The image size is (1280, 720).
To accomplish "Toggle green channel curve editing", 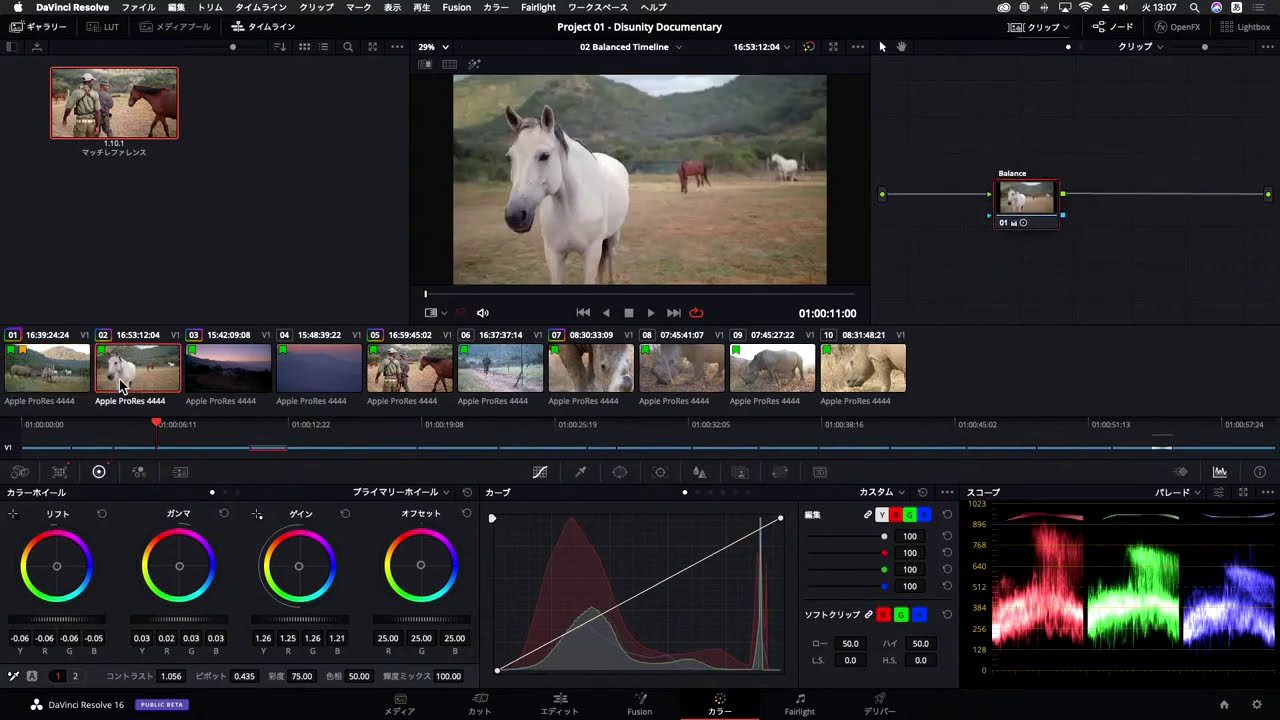I will 910,515.
